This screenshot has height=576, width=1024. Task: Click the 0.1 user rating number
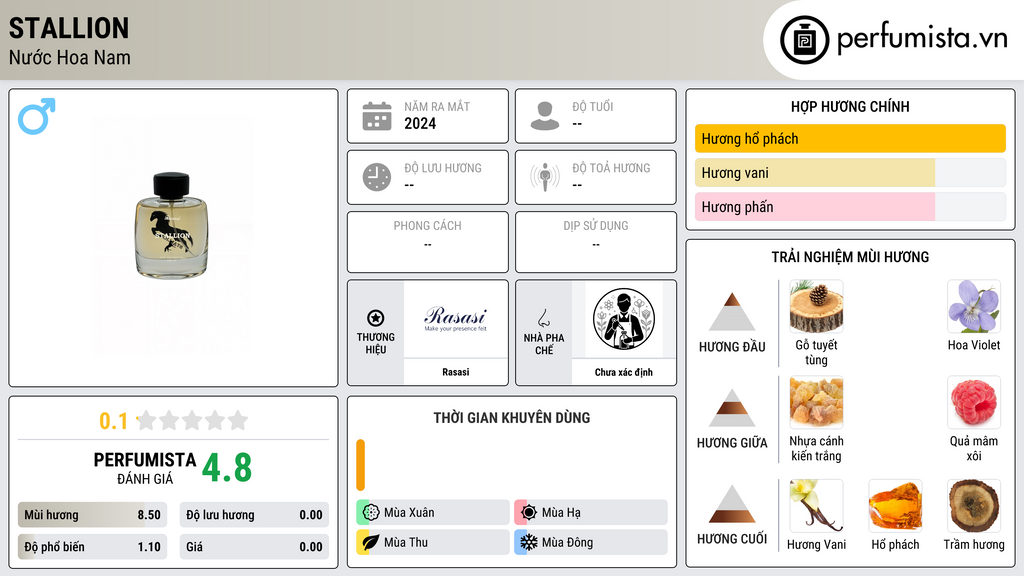[113, 421]
